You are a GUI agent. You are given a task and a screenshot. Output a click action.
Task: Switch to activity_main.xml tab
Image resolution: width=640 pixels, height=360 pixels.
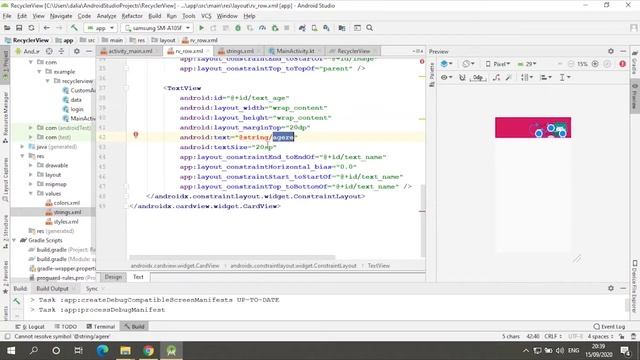coord(130,51)
